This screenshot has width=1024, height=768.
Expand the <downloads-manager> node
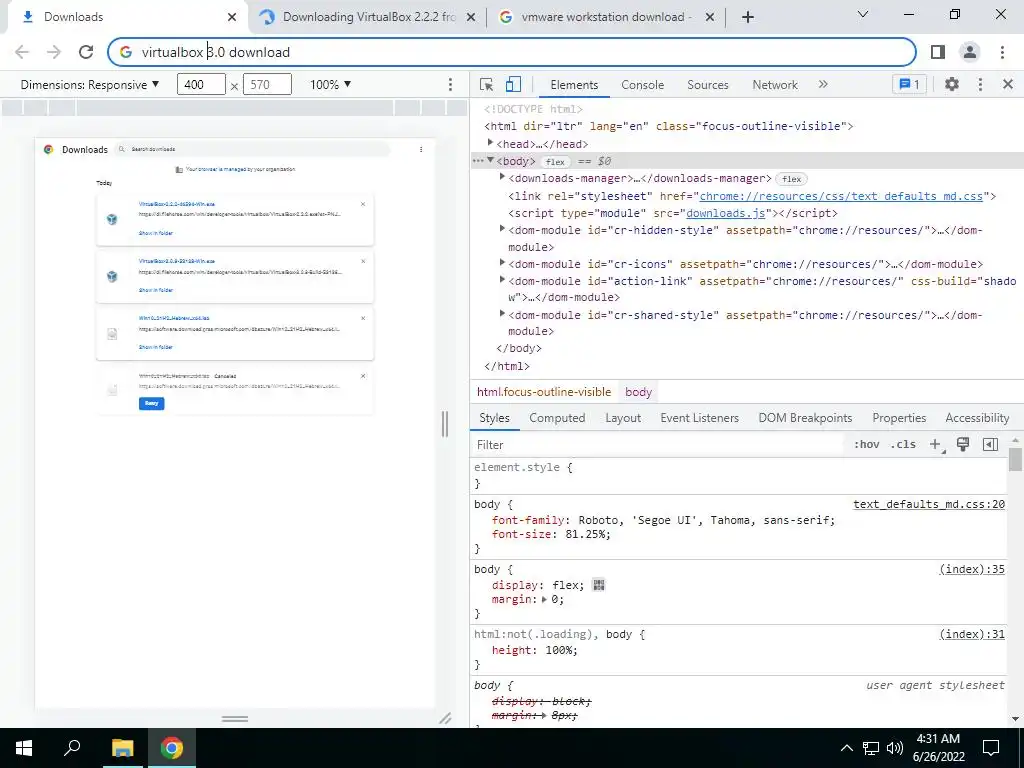pyautogui.click(x=502, y=177)
